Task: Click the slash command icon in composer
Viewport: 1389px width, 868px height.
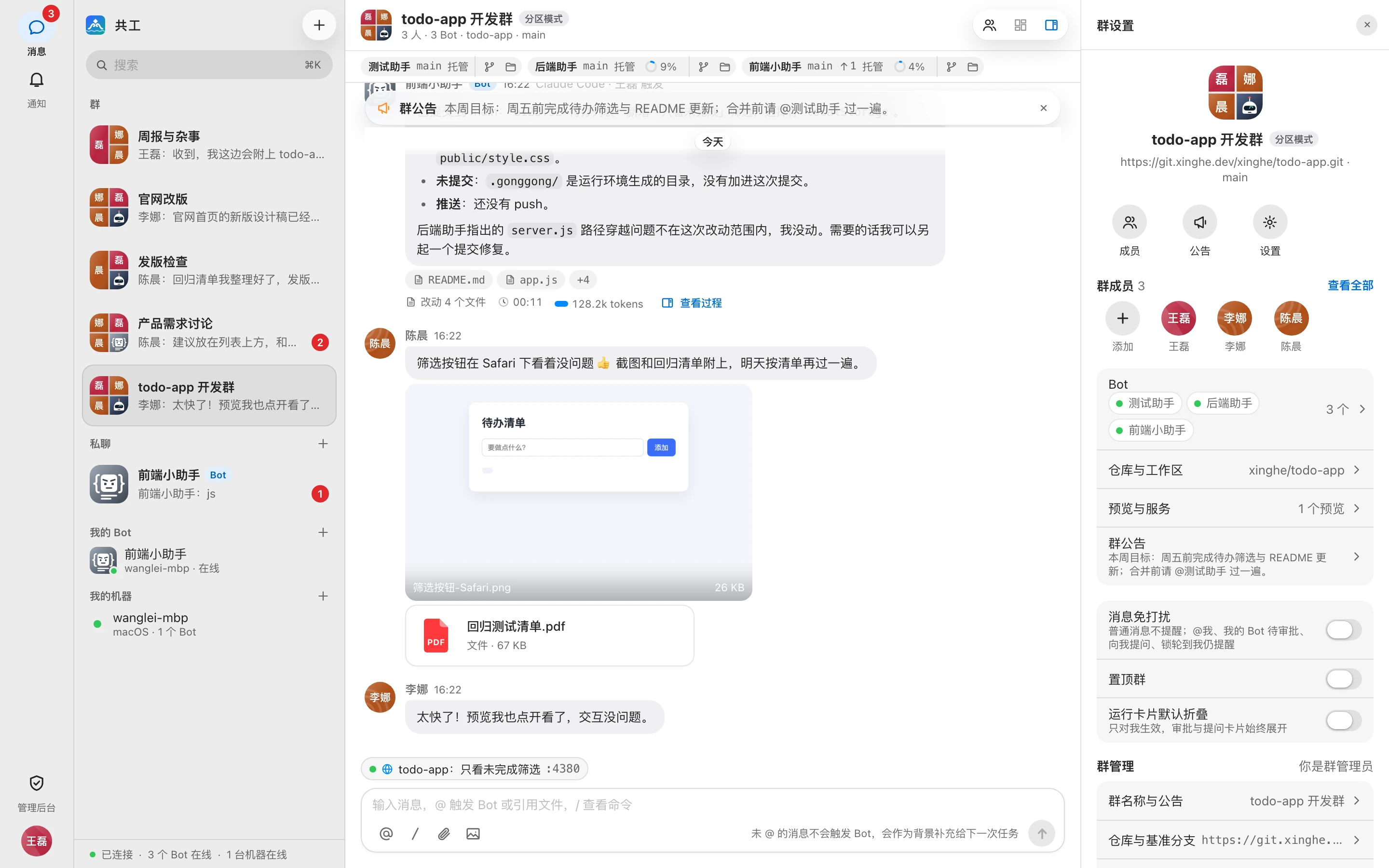Action: coord(415,834)
